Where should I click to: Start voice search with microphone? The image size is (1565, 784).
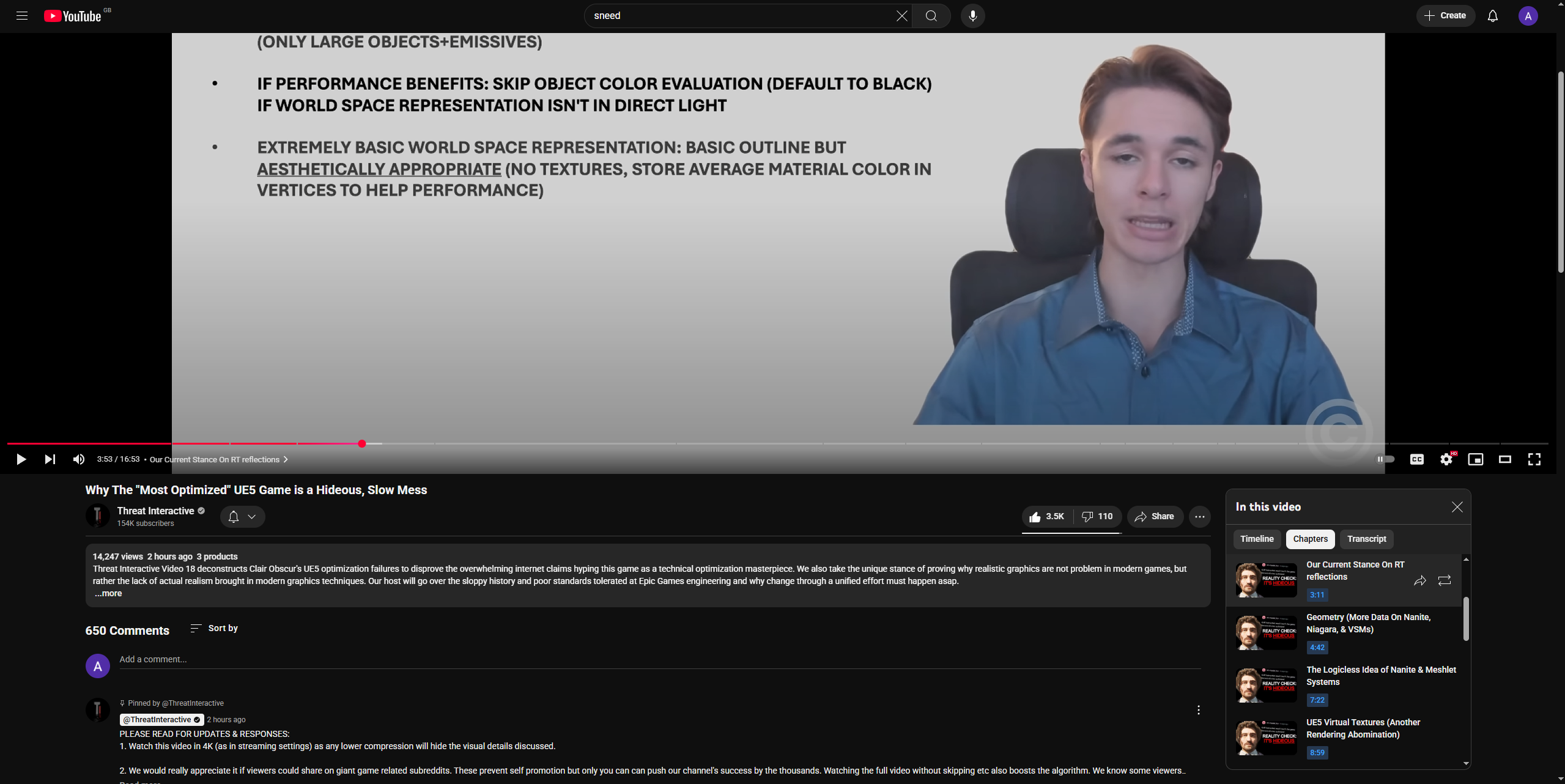pos(972,16)
